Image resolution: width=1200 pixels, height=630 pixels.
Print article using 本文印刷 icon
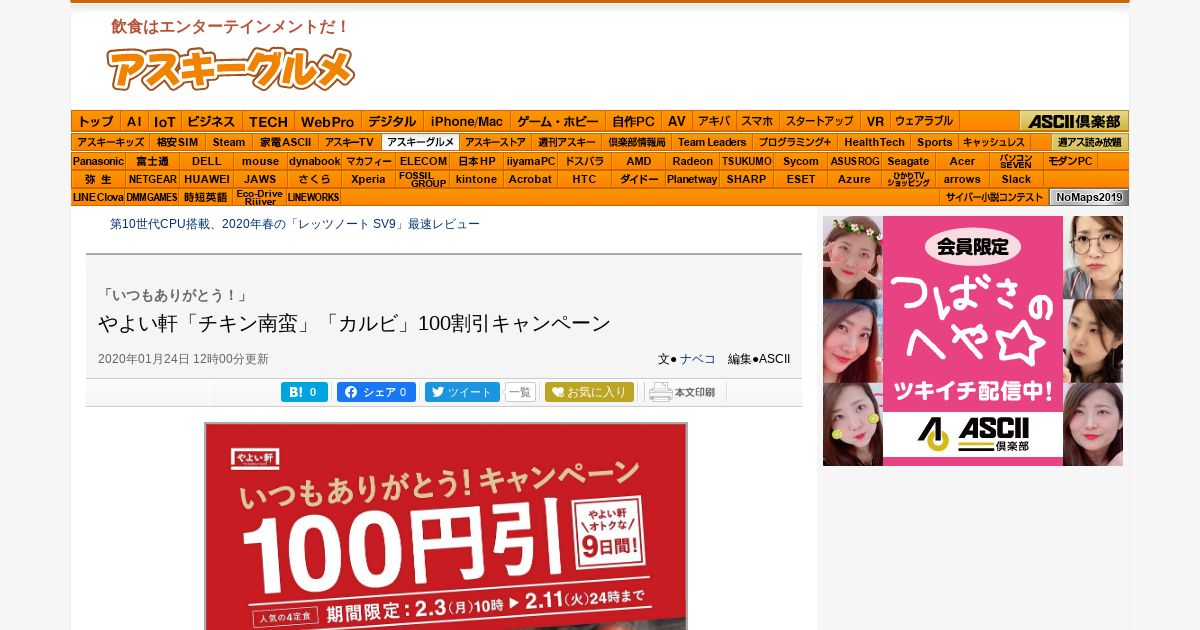[x=682, y=392]
